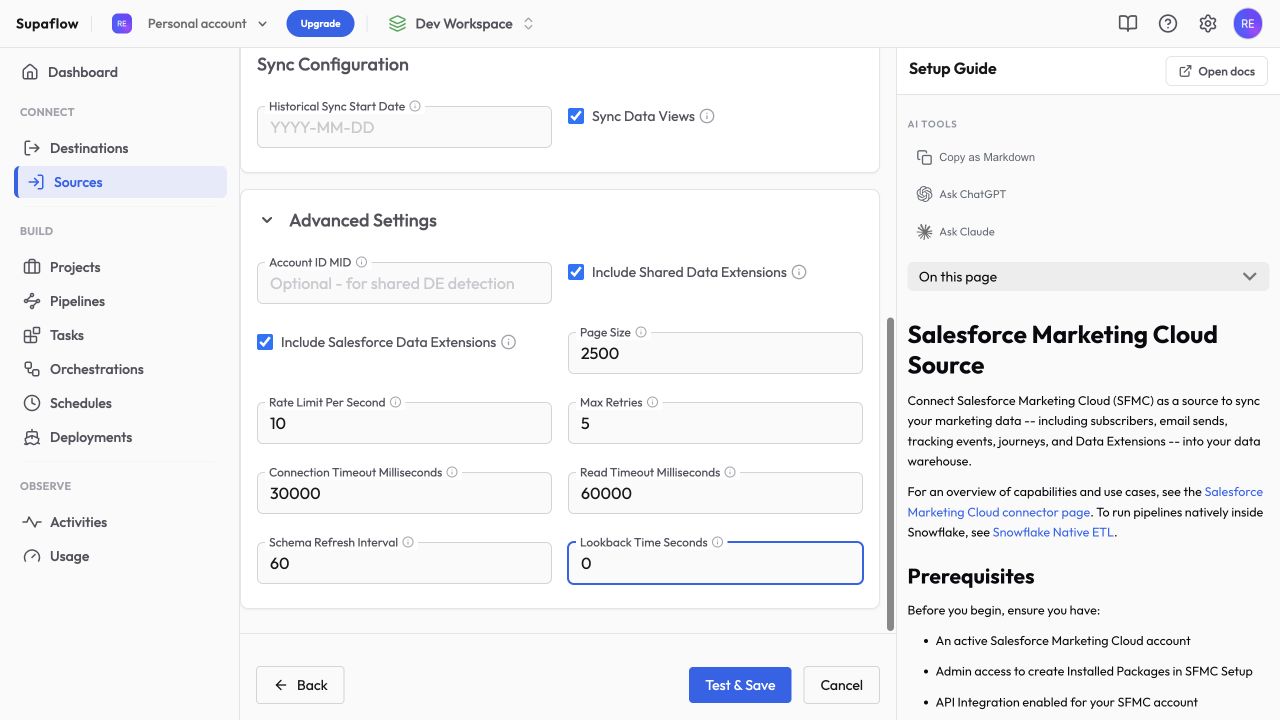Click the Read Timeout Milliseconds field
Viewport: 1280px width, 720px height.
715,493
